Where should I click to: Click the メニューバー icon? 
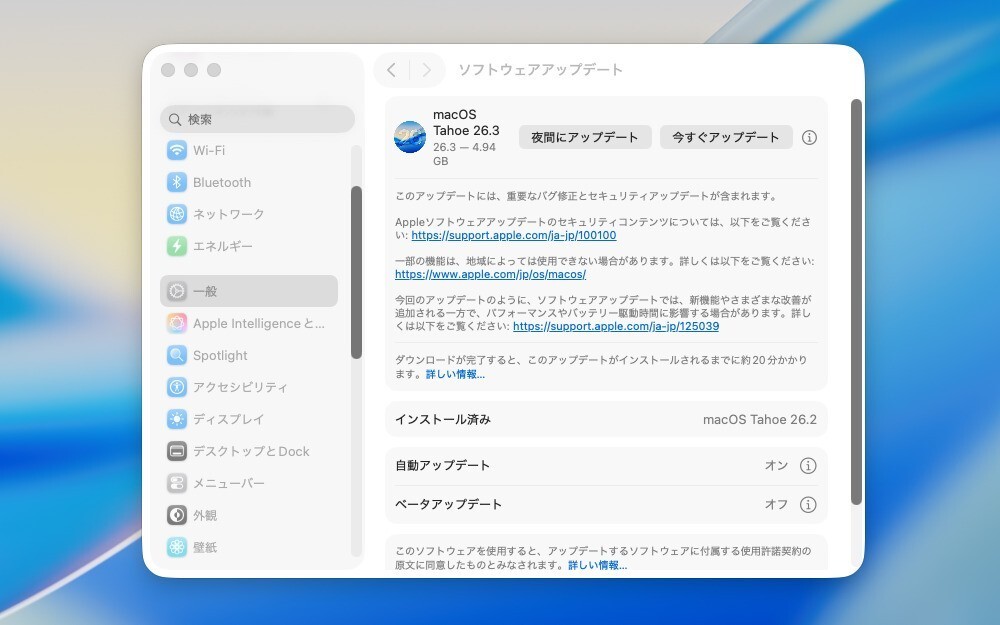(x=177, y=483)
